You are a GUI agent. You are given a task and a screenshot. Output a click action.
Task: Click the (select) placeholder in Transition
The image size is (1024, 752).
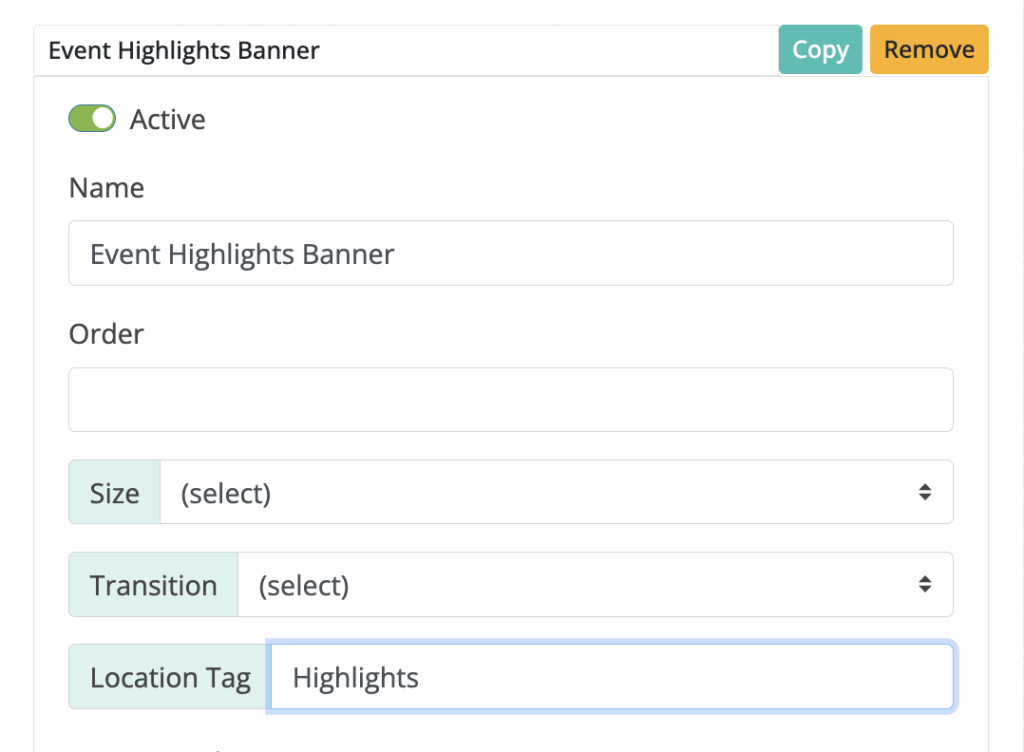304,586
